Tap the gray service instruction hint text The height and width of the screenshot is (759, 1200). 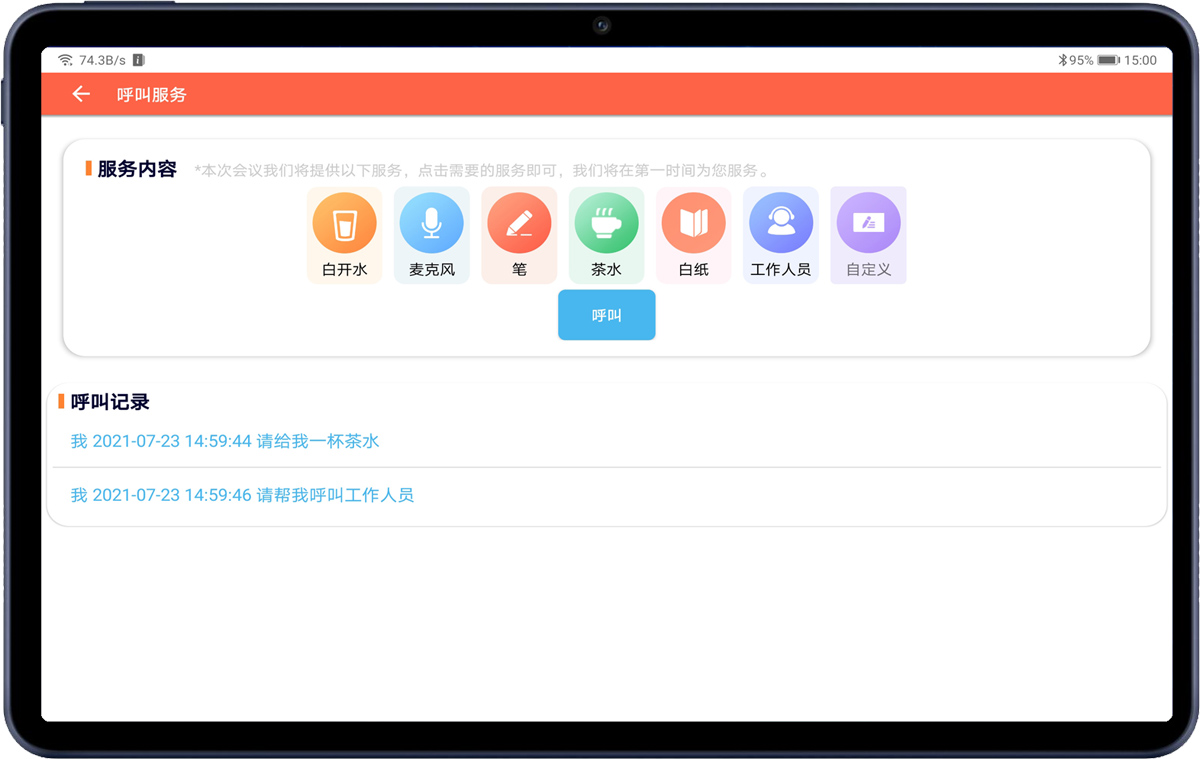tap(482, 170)
